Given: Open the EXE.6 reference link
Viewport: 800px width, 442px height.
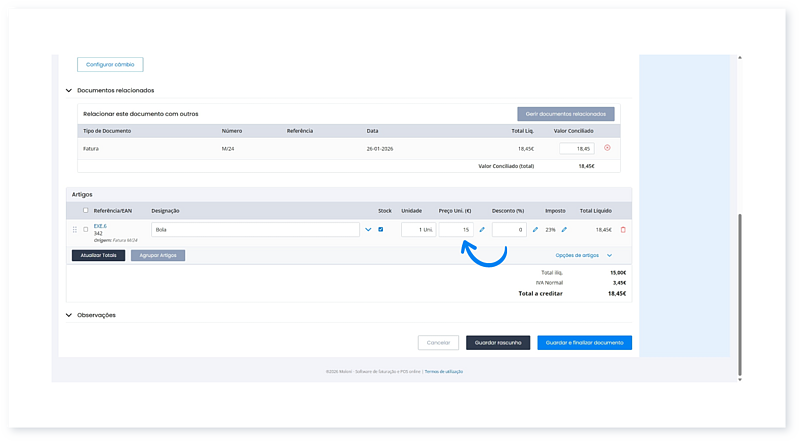Looking at the screenshot, I should coord(100,226).
